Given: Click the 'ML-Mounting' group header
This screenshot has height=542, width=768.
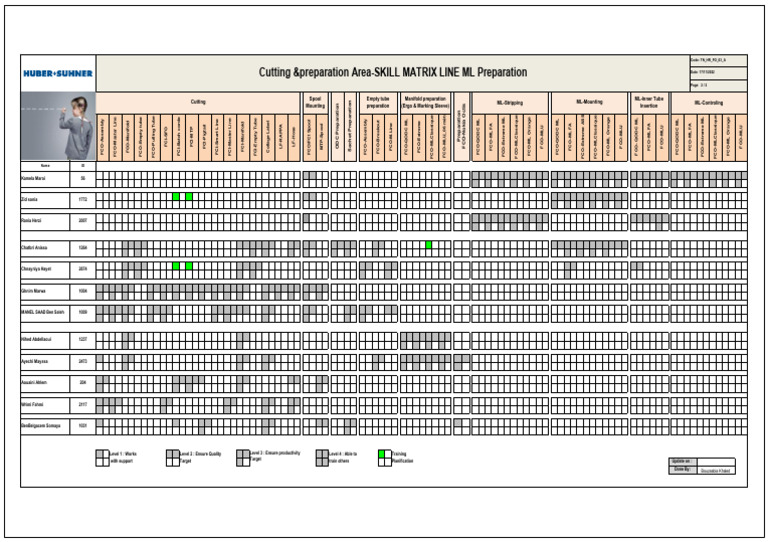Looking at the screenshot, I should pos(589,102).
